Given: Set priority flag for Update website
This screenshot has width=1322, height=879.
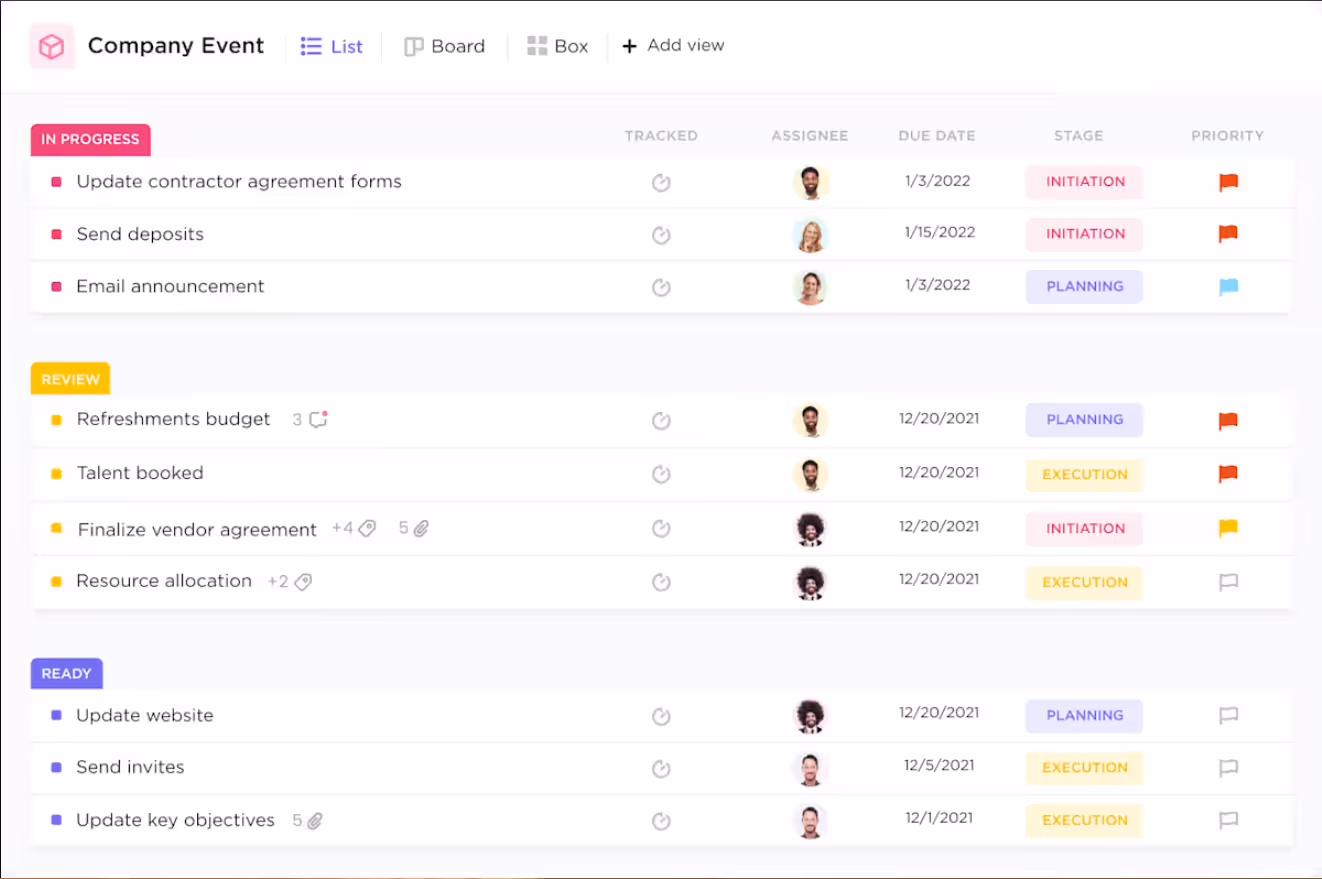Looking at the screenshot, I should click(1228, 715).
